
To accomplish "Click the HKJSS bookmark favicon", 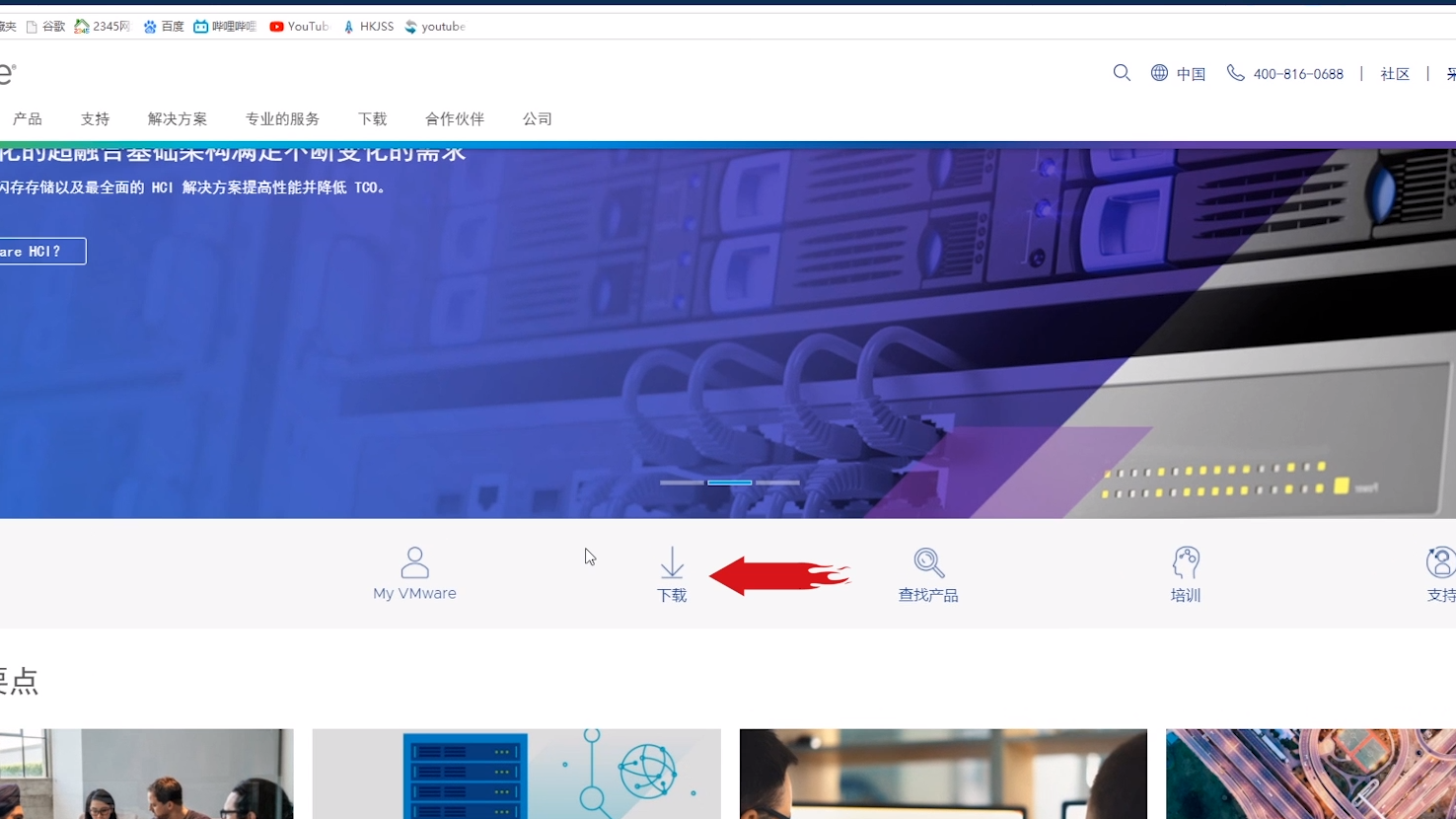I will coord(348,27).
